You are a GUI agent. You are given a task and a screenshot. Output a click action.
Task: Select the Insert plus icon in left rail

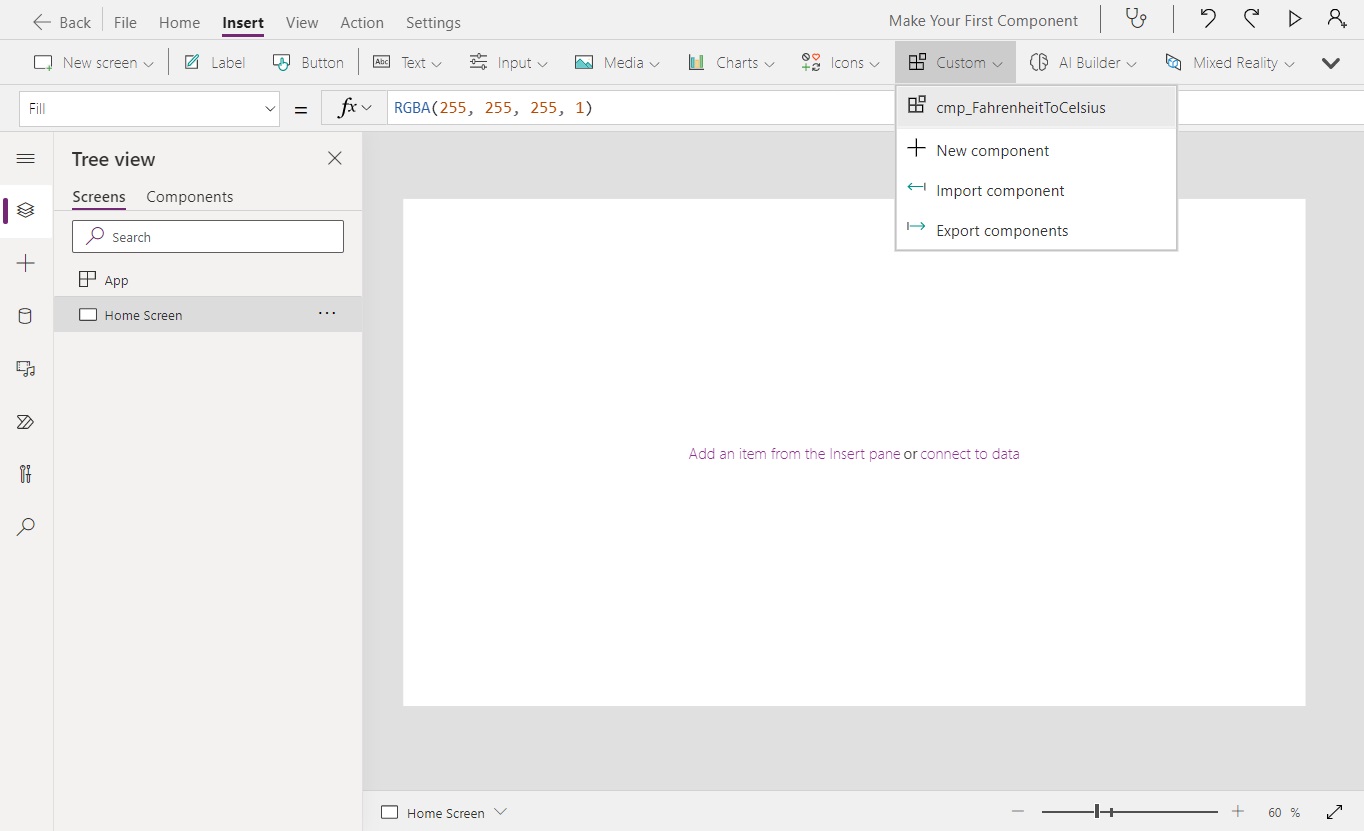[x=25, y=263]
